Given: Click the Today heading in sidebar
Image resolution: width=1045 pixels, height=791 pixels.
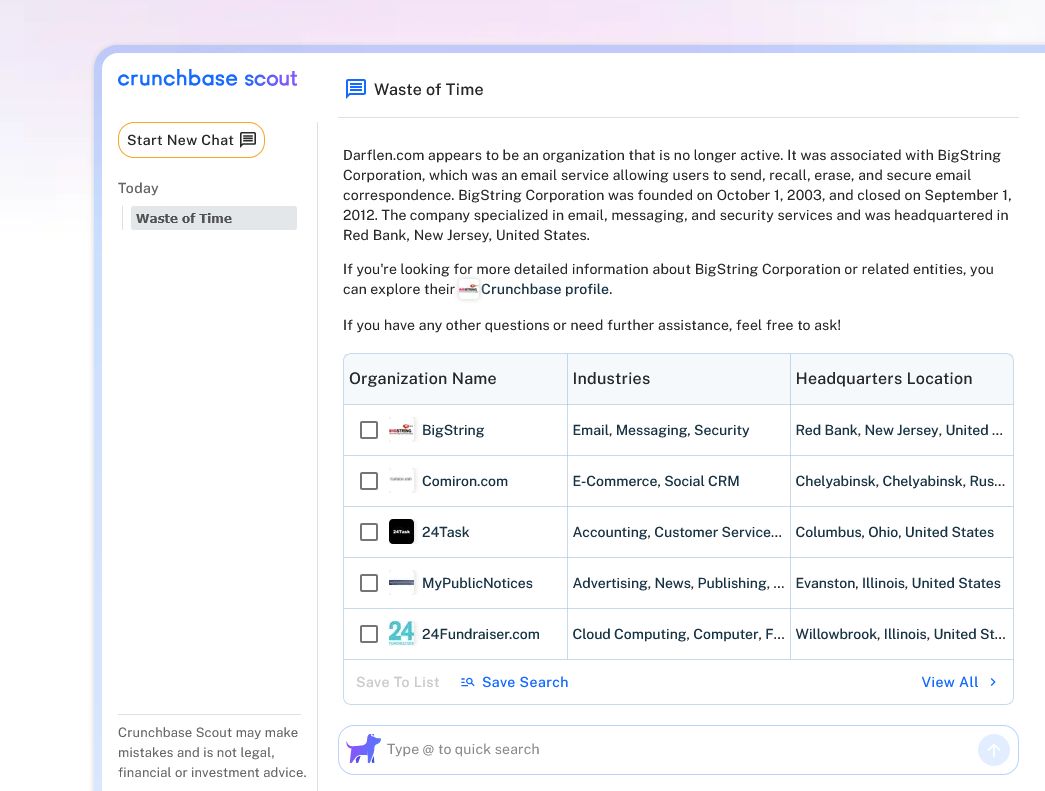Looking at the screenshot, I should pyautogui.click(x=138, y=188).
